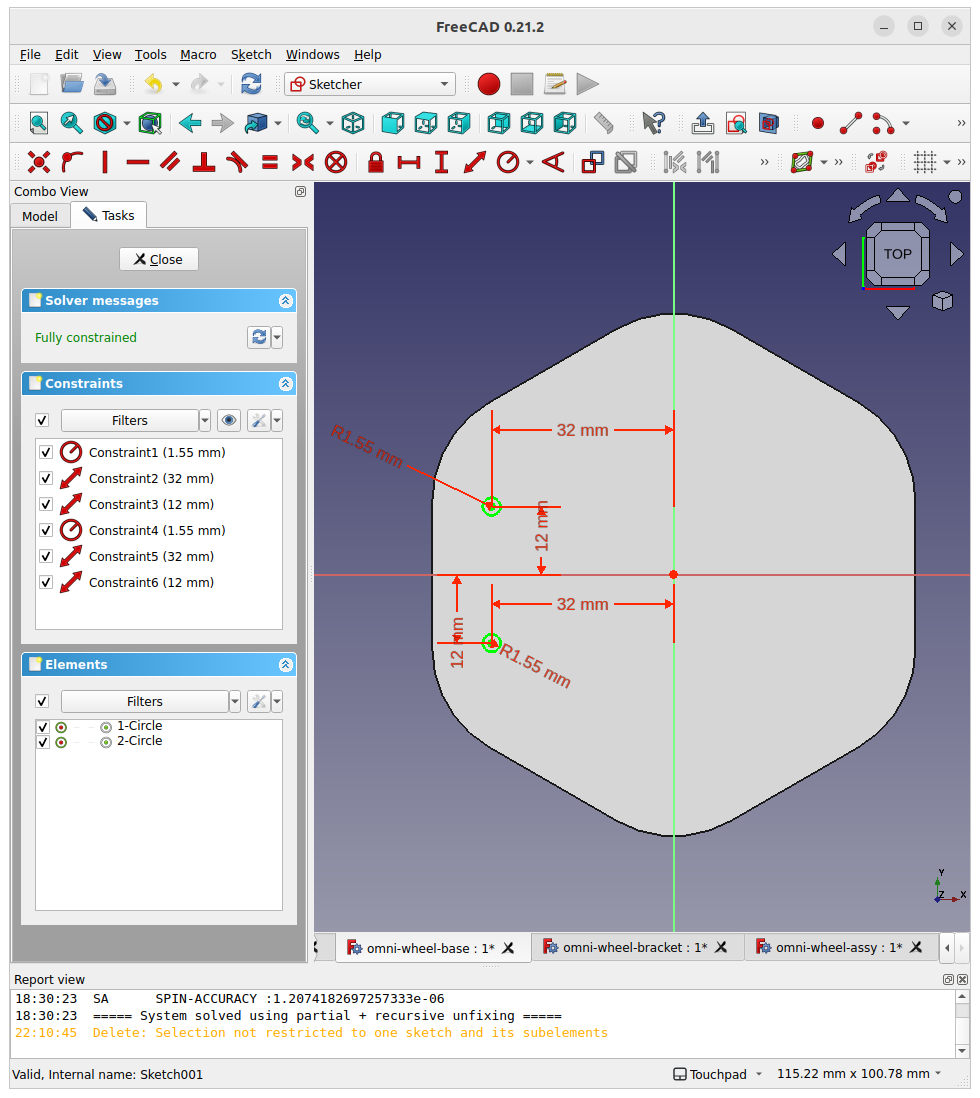Screen dimensions: 980x1098
Task: Toggle the checkbox beside 2-Circle element
Action: pos(43,742)
